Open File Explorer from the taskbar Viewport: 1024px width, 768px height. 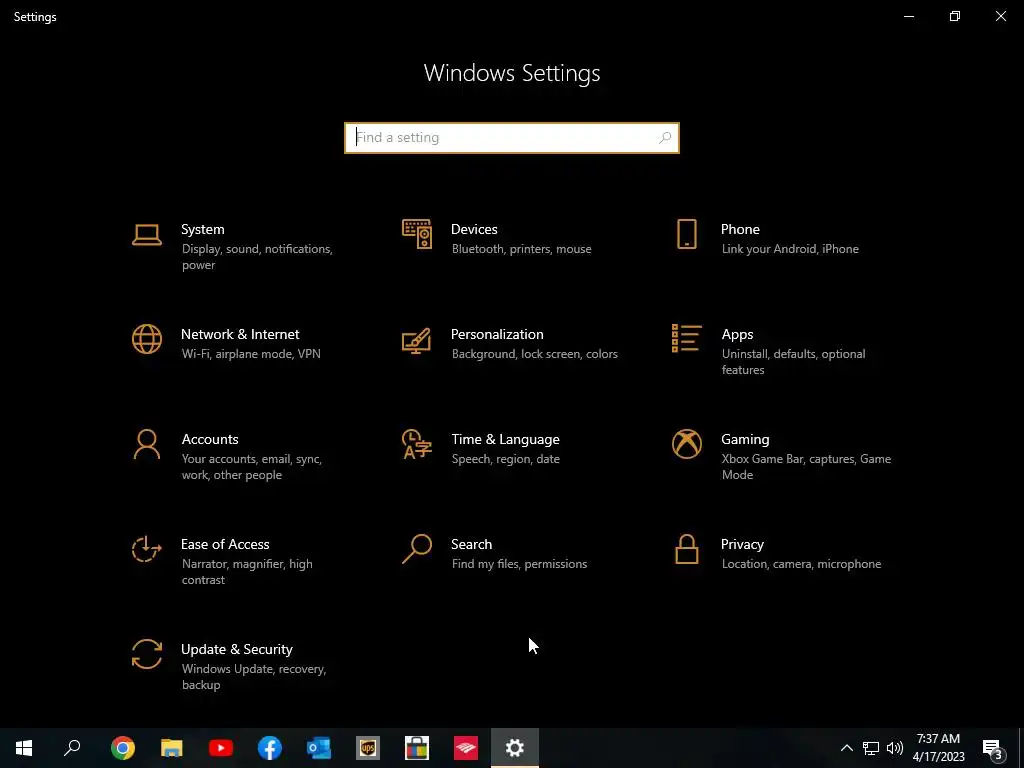[x=172, y=748]
